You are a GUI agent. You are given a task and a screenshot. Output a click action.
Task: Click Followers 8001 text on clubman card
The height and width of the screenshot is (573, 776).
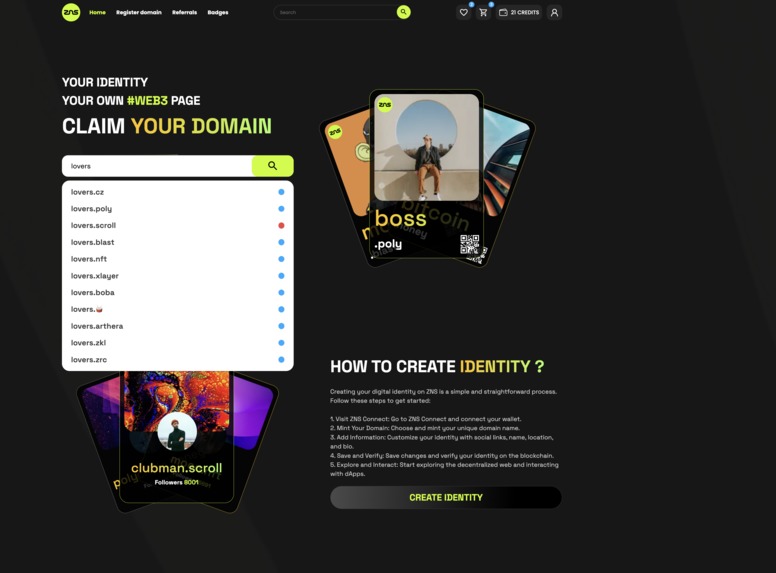(x=177, y=482)
